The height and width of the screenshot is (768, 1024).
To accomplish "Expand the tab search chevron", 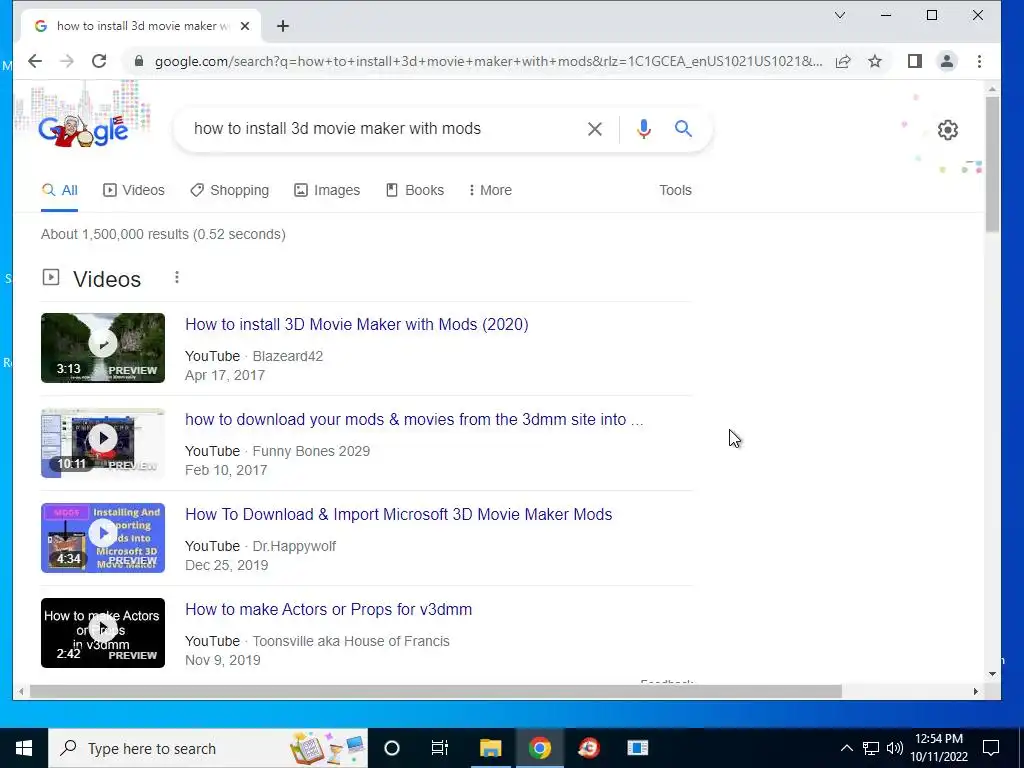I will click(840, 15).
